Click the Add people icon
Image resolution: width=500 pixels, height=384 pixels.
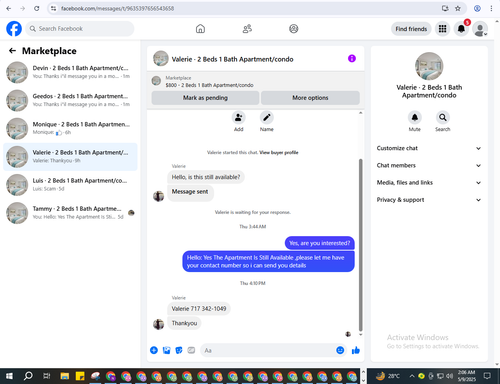239,117
